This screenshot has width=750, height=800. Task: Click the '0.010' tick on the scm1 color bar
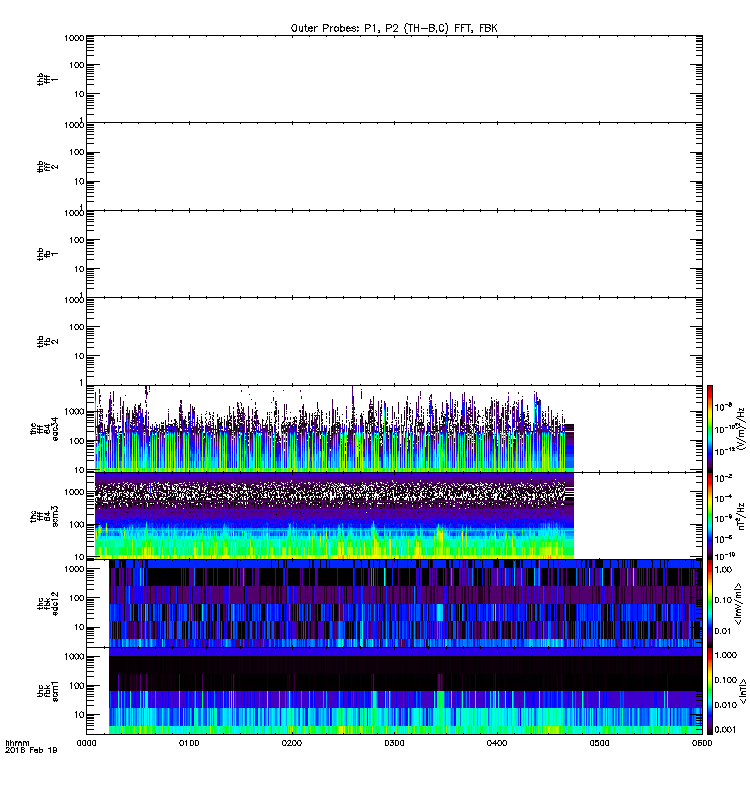point(726,705)
